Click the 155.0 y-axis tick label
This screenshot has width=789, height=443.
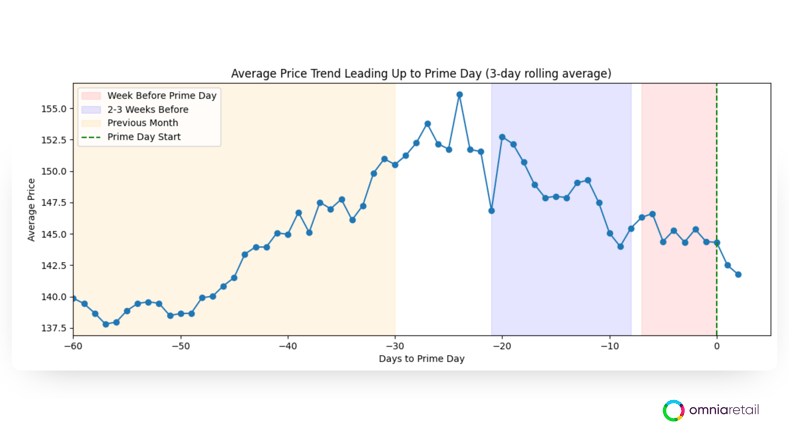[x=53, y=109]
